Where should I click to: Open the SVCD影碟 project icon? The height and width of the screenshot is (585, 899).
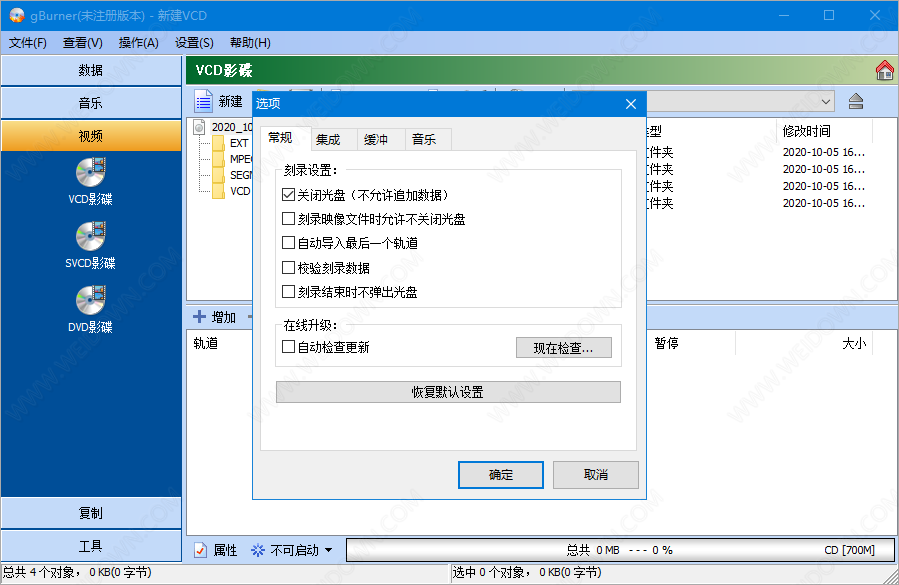[x=91, y=245]
